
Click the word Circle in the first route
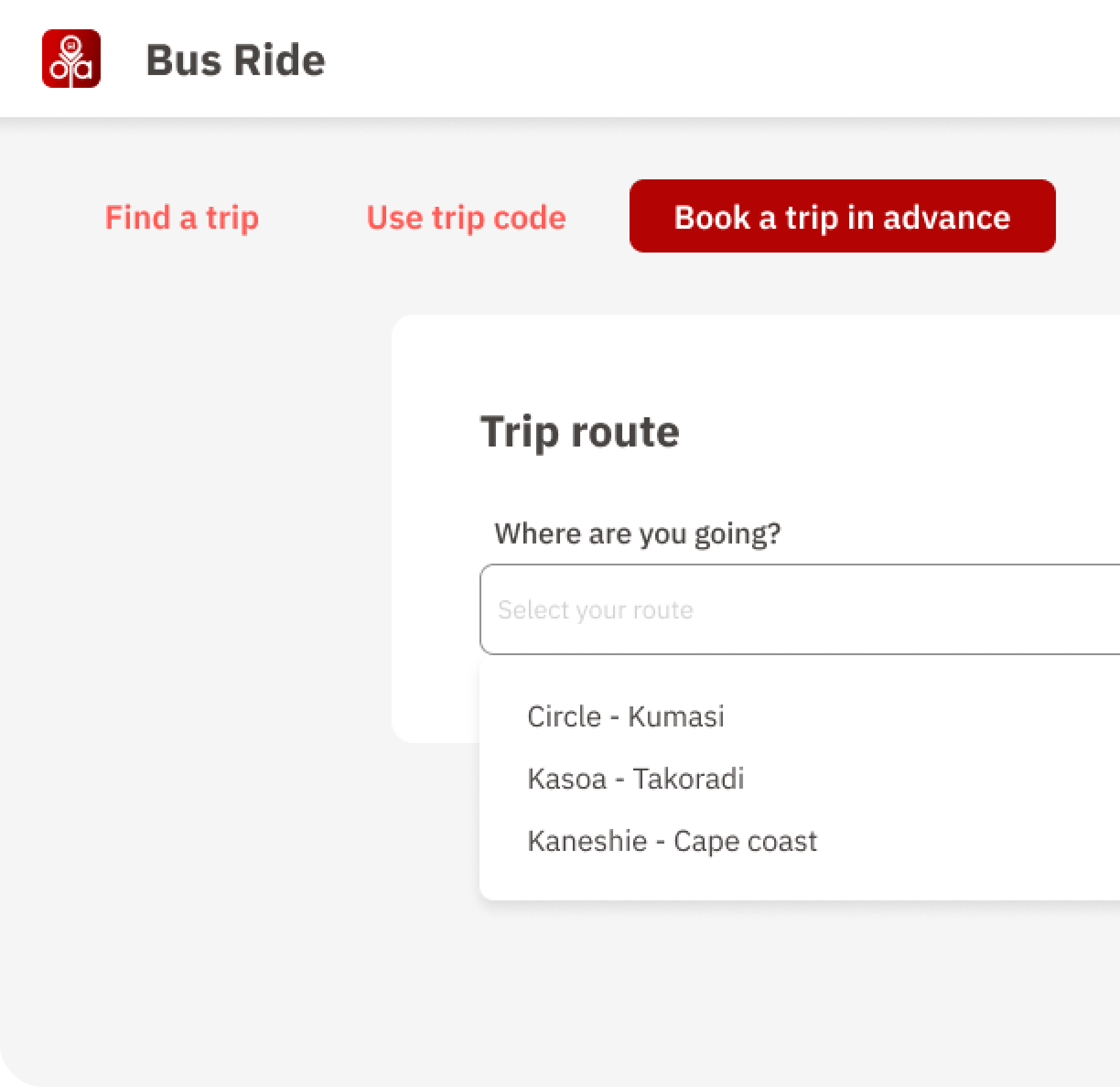564,717
